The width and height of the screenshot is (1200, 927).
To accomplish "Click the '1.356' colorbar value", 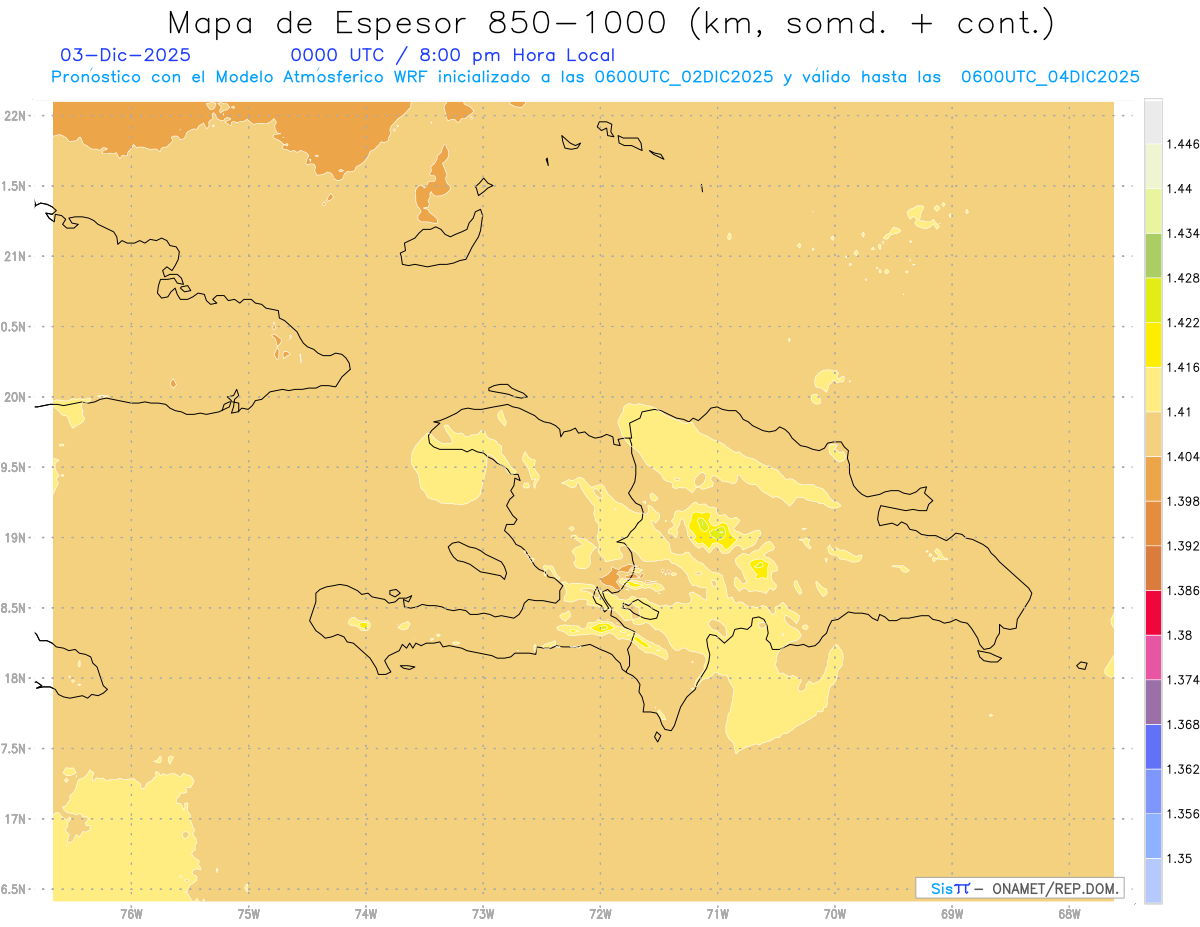I will pos(1181,813).
